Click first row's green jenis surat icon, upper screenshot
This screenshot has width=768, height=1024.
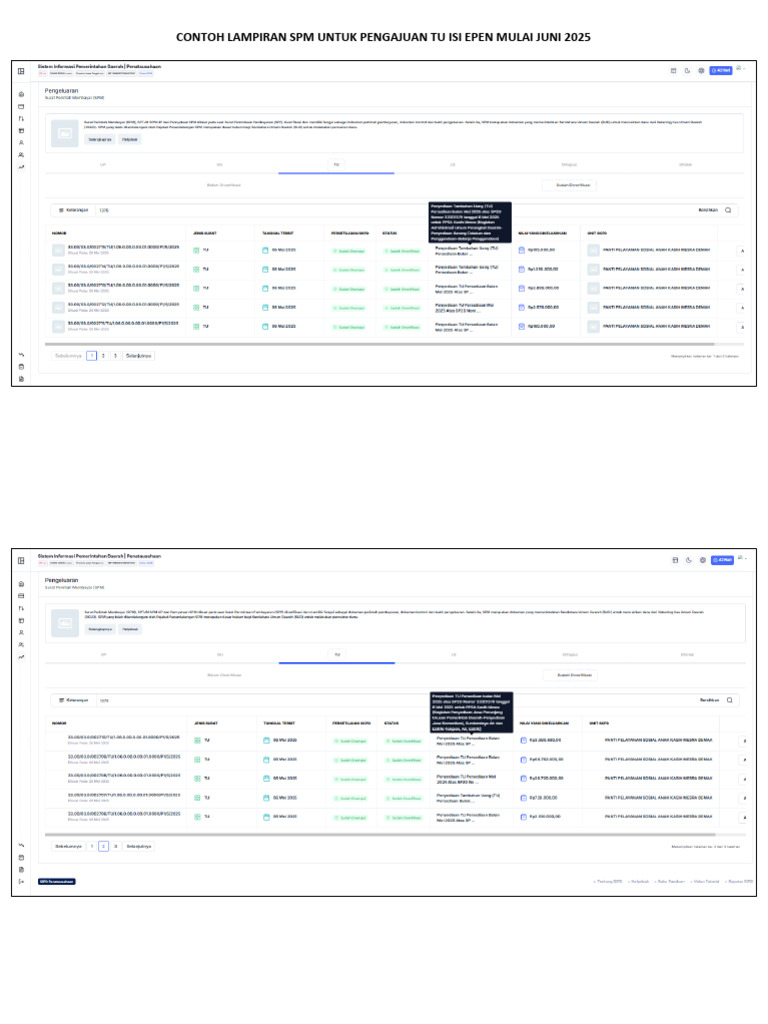point(196,250)
